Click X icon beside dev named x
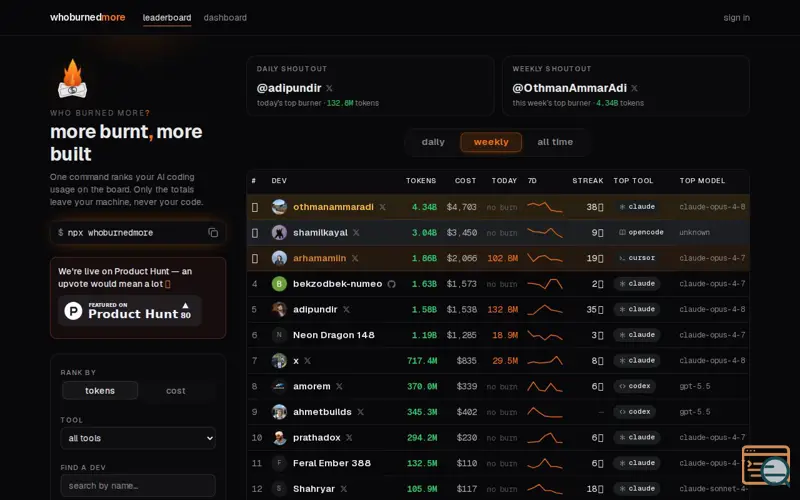 coord(307,361)
